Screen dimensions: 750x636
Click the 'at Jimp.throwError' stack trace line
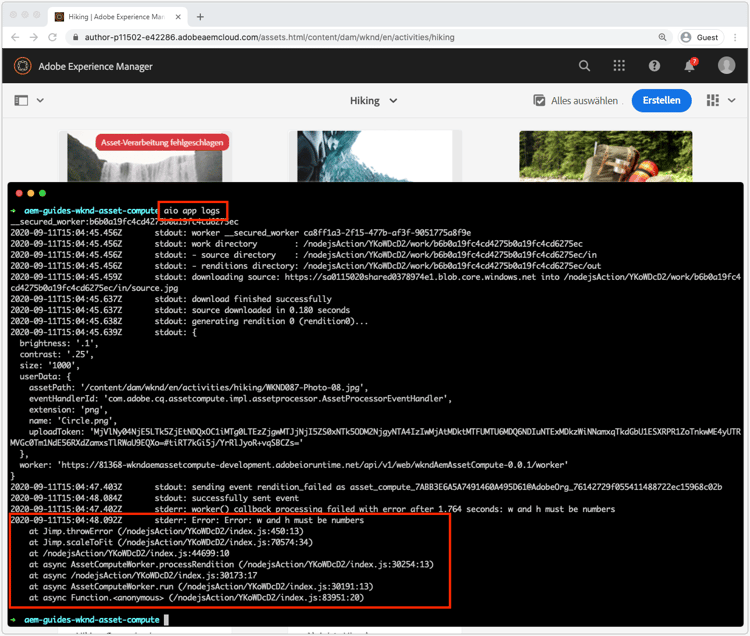point(166,531)
